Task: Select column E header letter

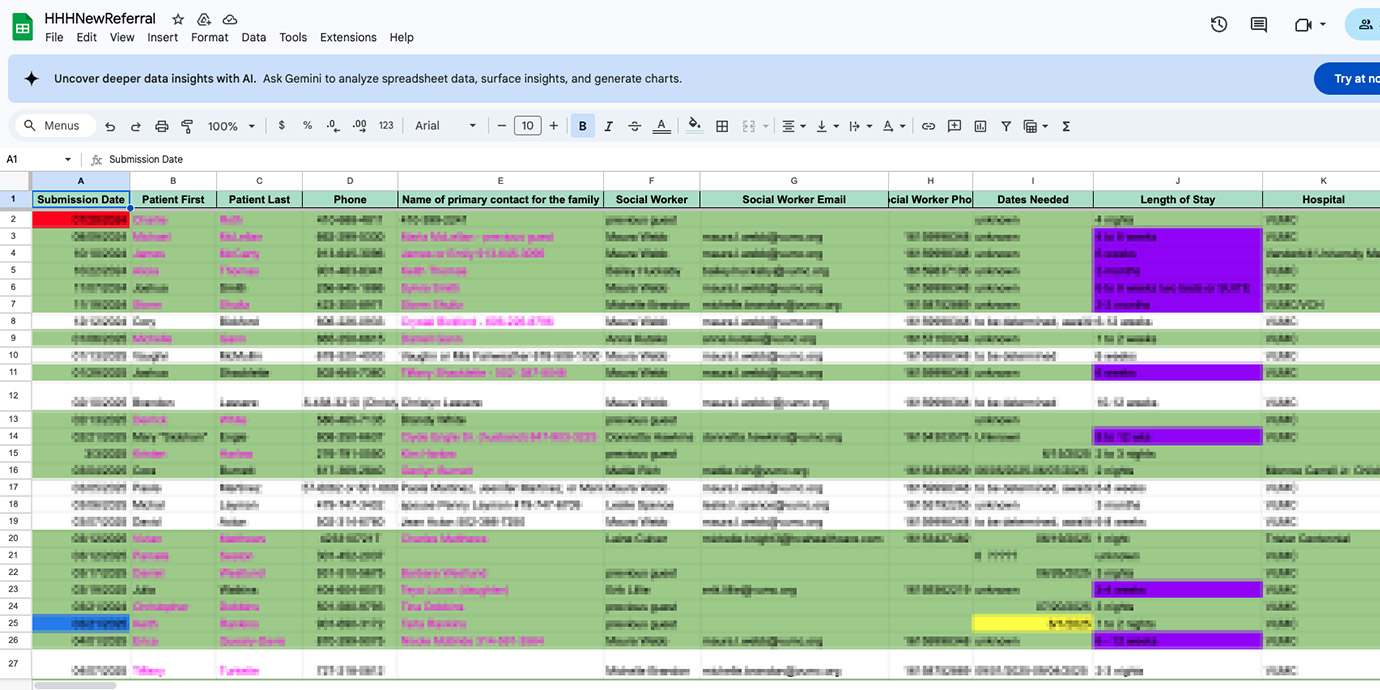Action: click(500, 180)
